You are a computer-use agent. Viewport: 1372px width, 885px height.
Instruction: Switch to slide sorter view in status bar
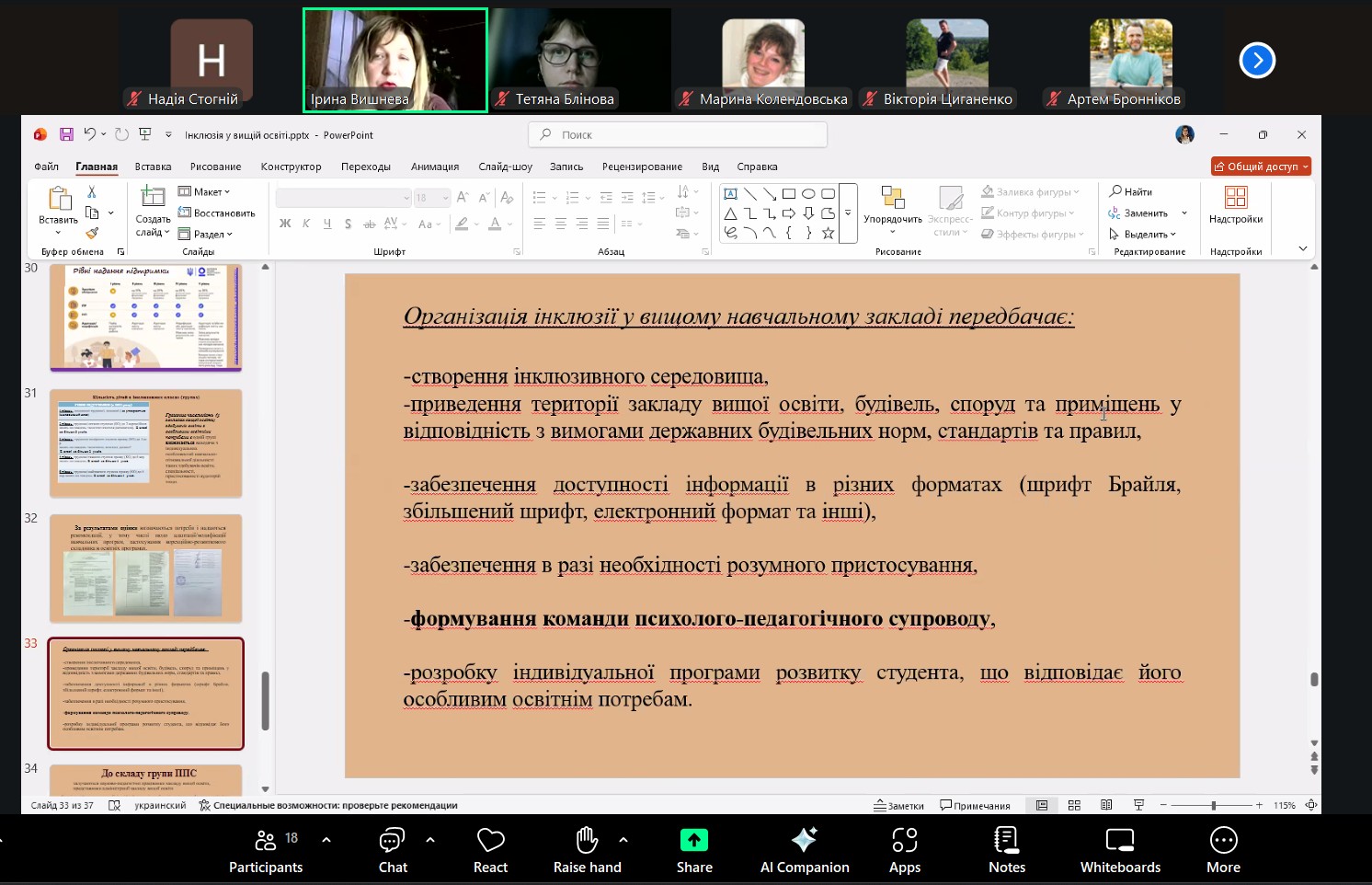(x=1074, y=804)
